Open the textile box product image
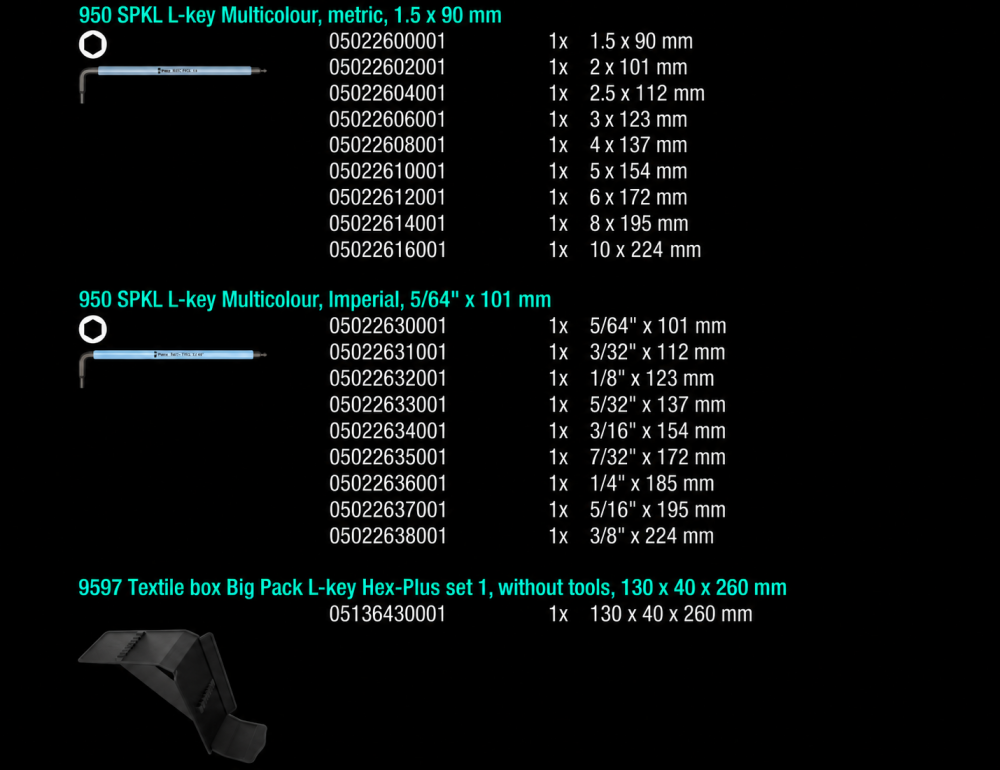Image resolution: width=1000 pixels, height=770 pixels. pyautogui.click(x=172, y=695)
